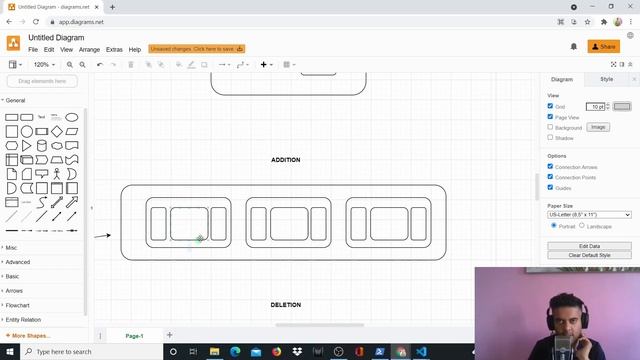The image size is (640, 360).
Task: Undo the last action
Action: [x=100, y=64]
